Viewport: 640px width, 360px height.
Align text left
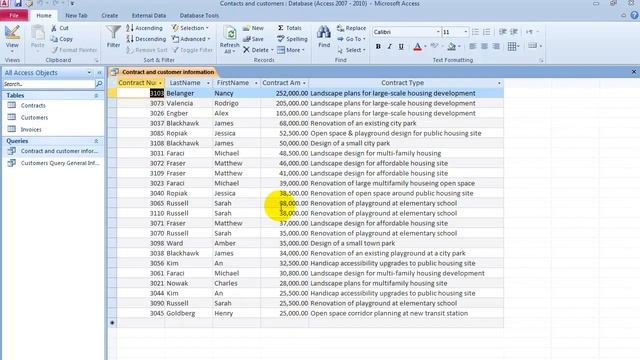tap(473, 47)
